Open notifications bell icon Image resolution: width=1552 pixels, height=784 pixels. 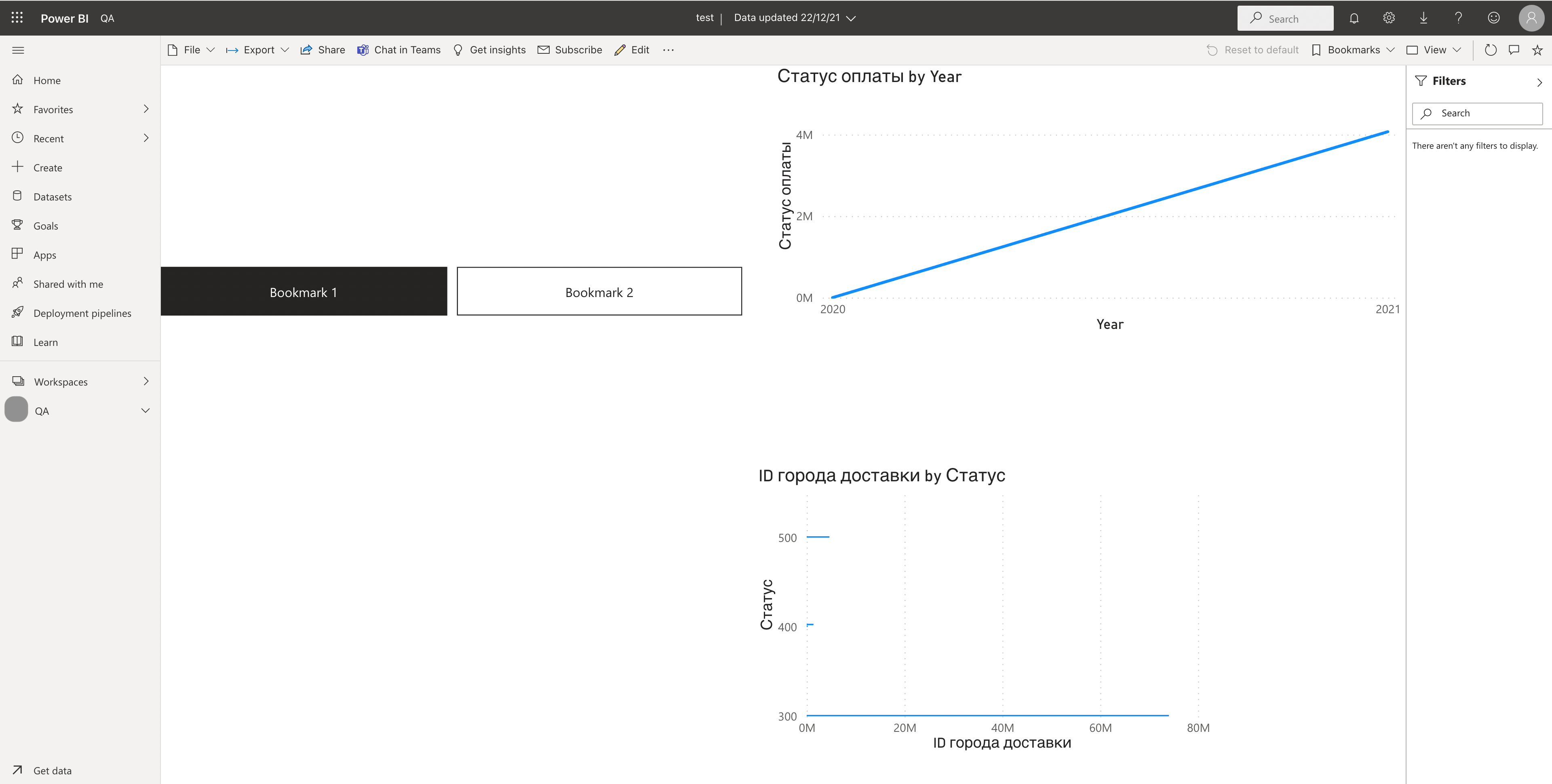[1354, 18]
